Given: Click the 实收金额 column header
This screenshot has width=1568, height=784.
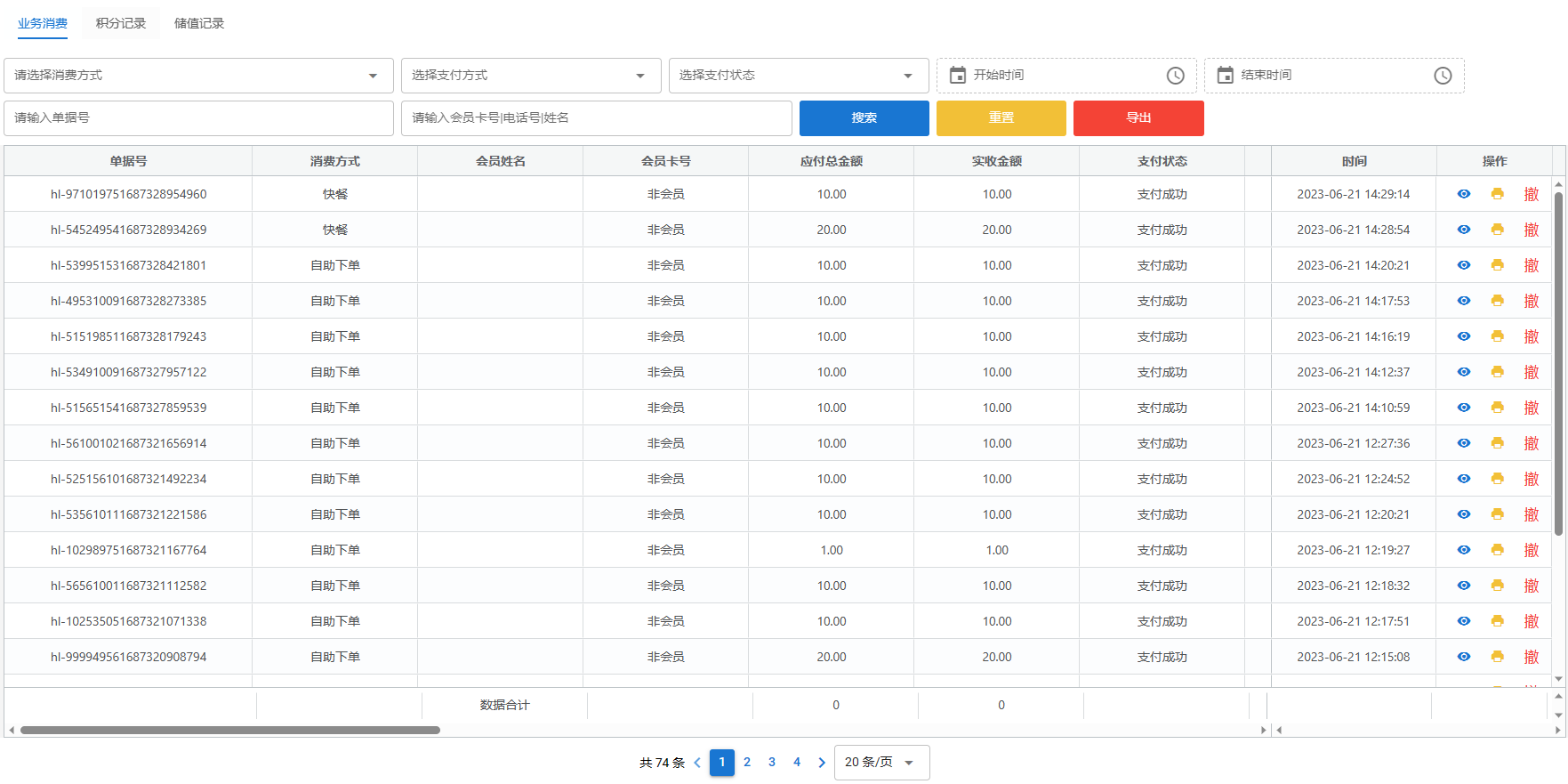Looking at the screenshot, I should click(x=997, y=161).
